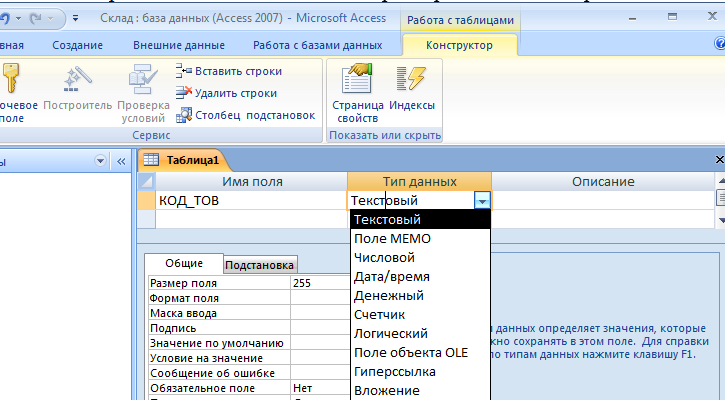Choose Поле МЕМО data type
Viewport: 725px width, 400px height.
[x=420, y=239]
